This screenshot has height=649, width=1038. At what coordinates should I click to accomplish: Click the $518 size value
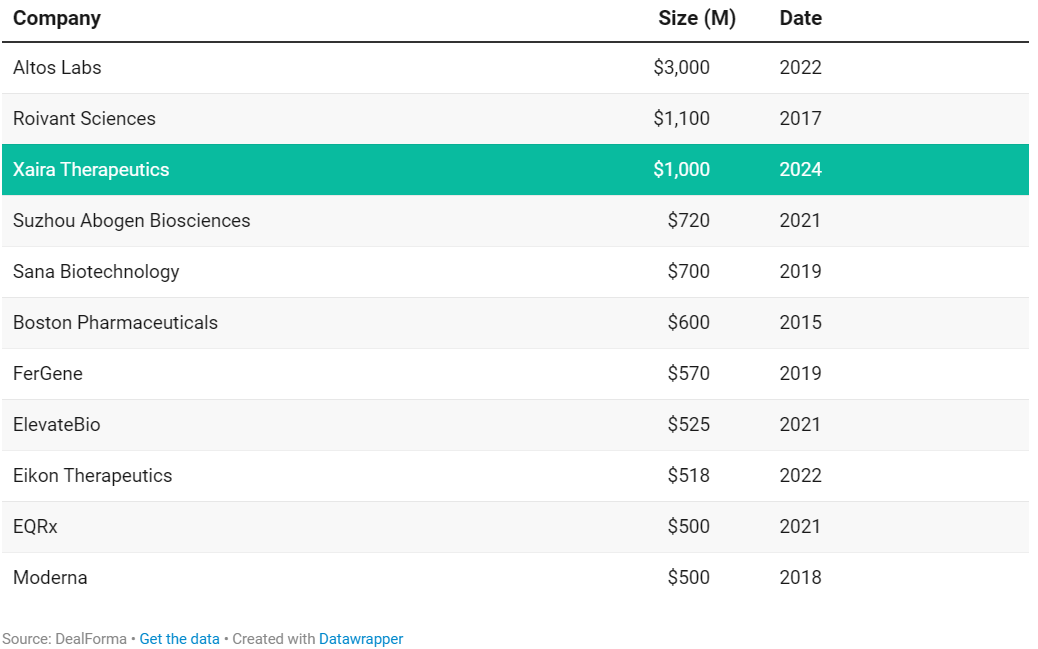coord(688,476)
